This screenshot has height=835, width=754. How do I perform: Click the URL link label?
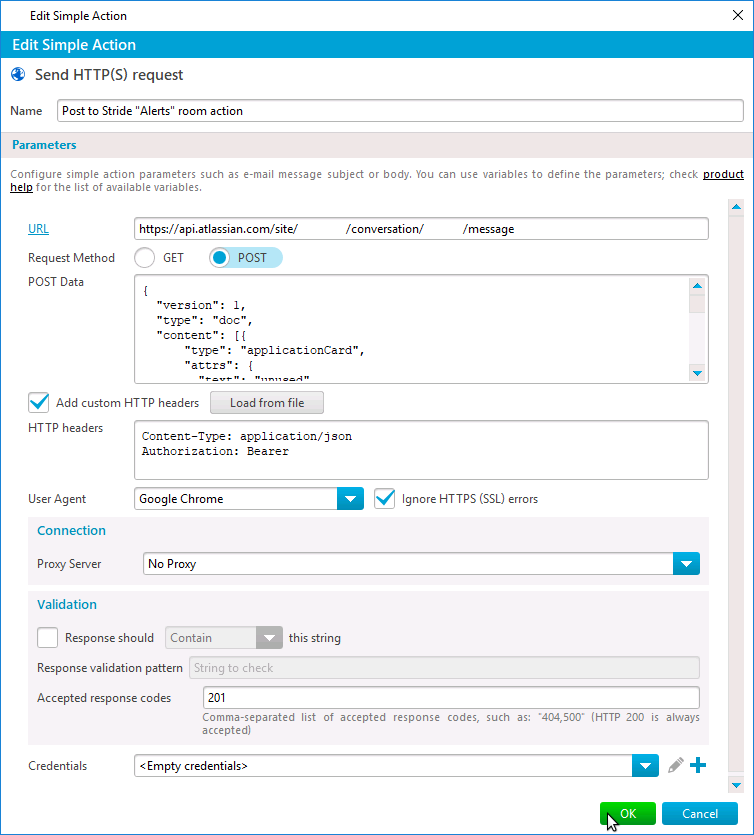38,228
